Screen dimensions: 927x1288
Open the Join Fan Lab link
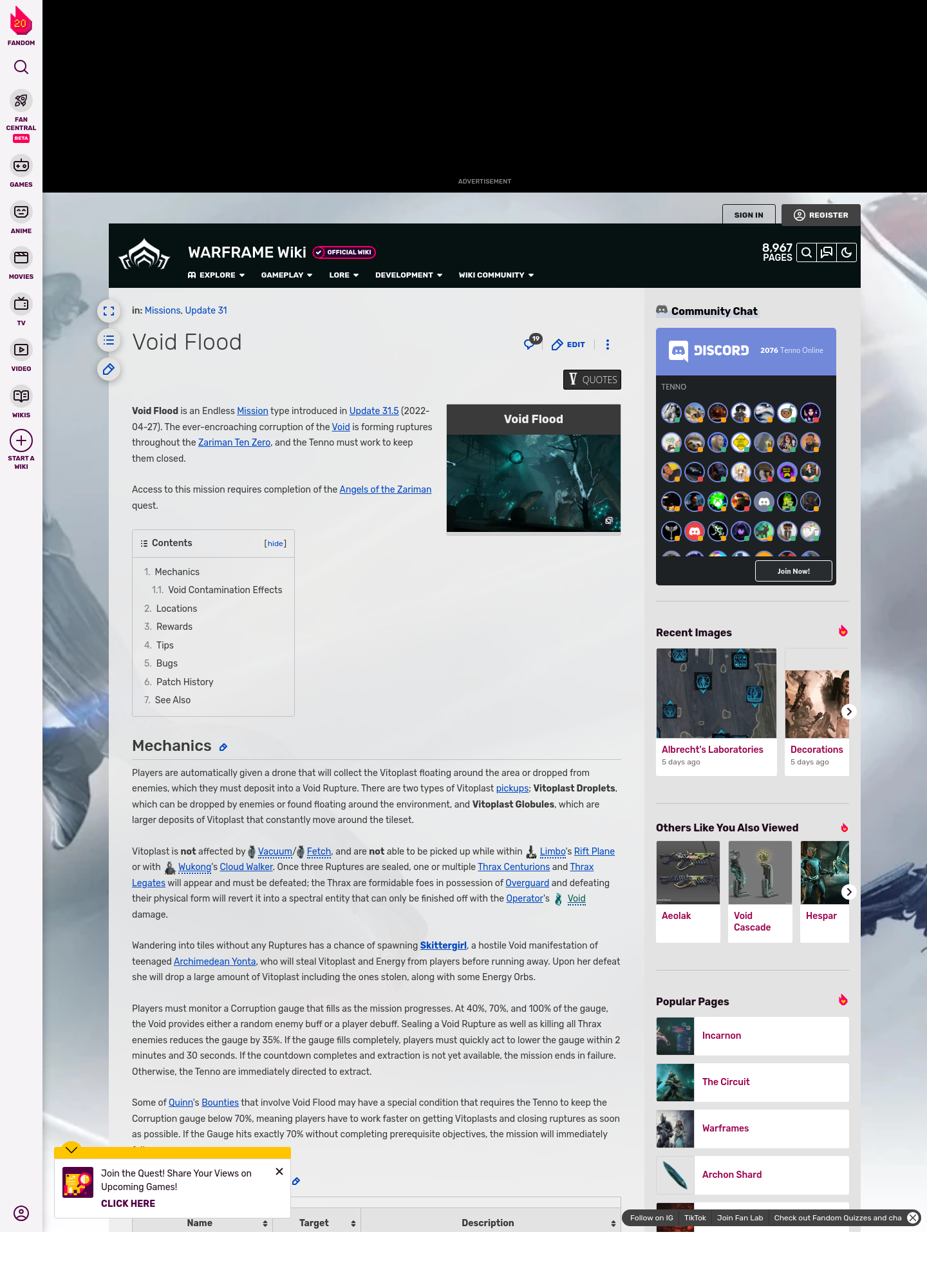tap(740, 1218)
